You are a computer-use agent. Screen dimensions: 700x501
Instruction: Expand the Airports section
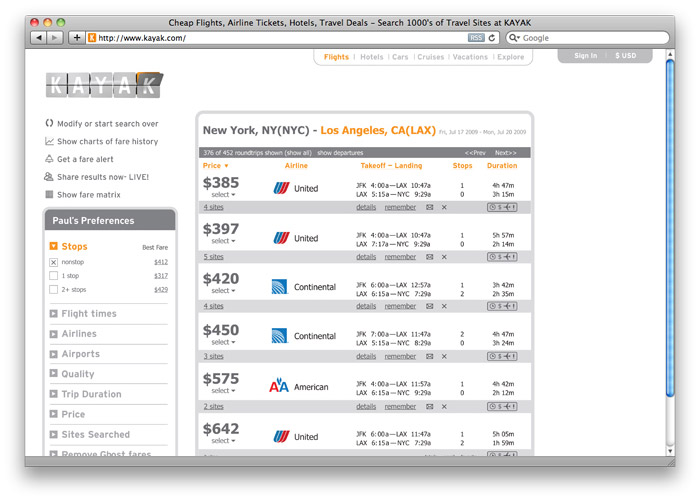tap(54, 354)
